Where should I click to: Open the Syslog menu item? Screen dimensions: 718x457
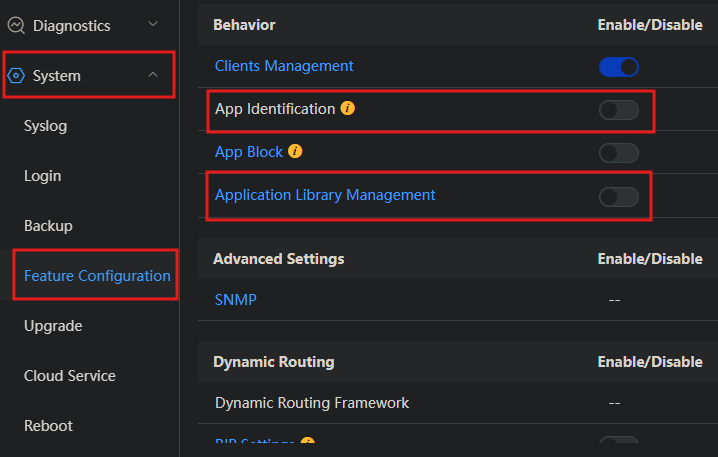pos(45,126)
